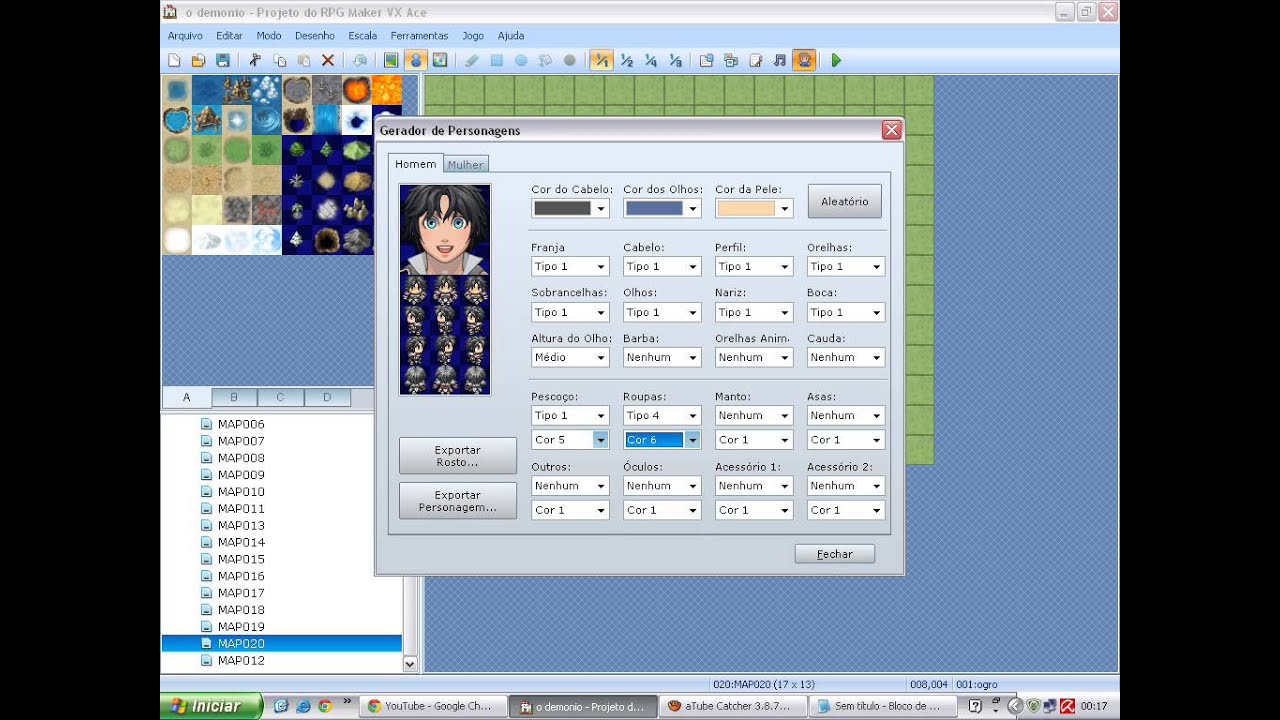
Task: Open a project using the folder icon
Action: tap(198, 61)
